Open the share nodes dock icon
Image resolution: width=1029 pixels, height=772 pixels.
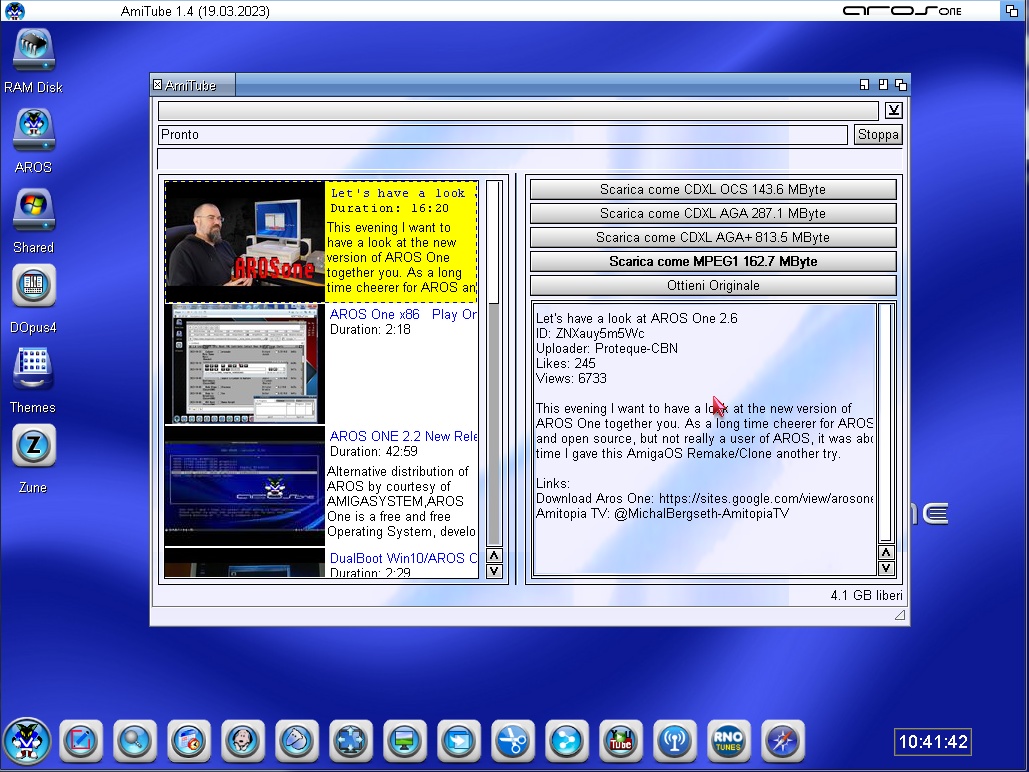[566, 741]
